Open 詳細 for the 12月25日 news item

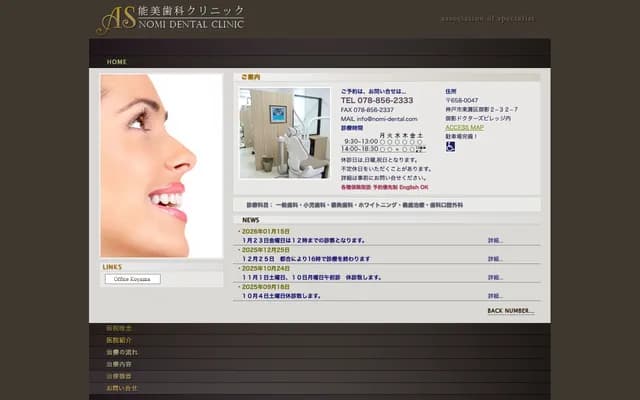(x=495, y=259)
